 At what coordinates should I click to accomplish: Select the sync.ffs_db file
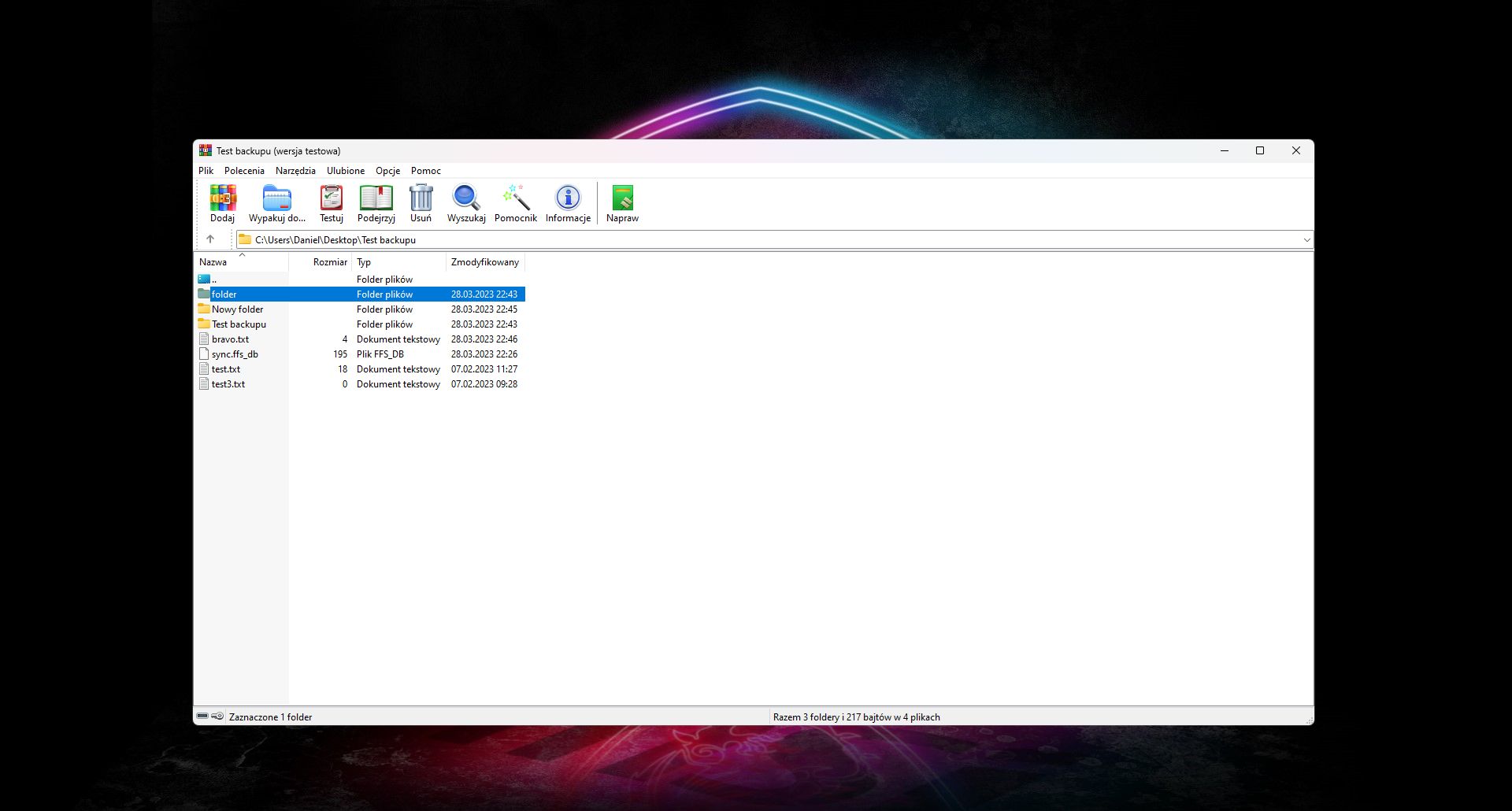(234, 354)
